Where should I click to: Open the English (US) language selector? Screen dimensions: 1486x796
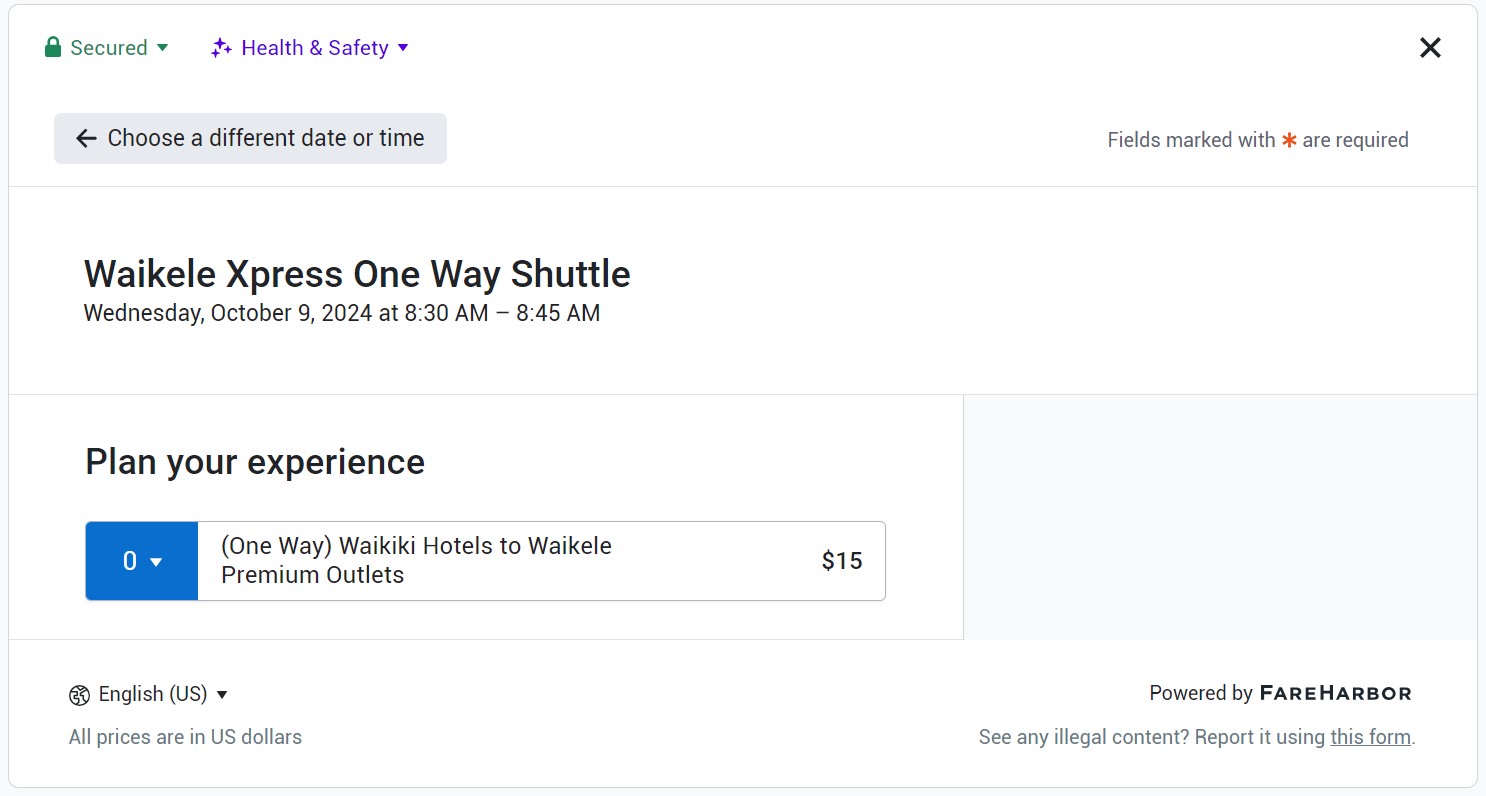(x=152, y=694)
